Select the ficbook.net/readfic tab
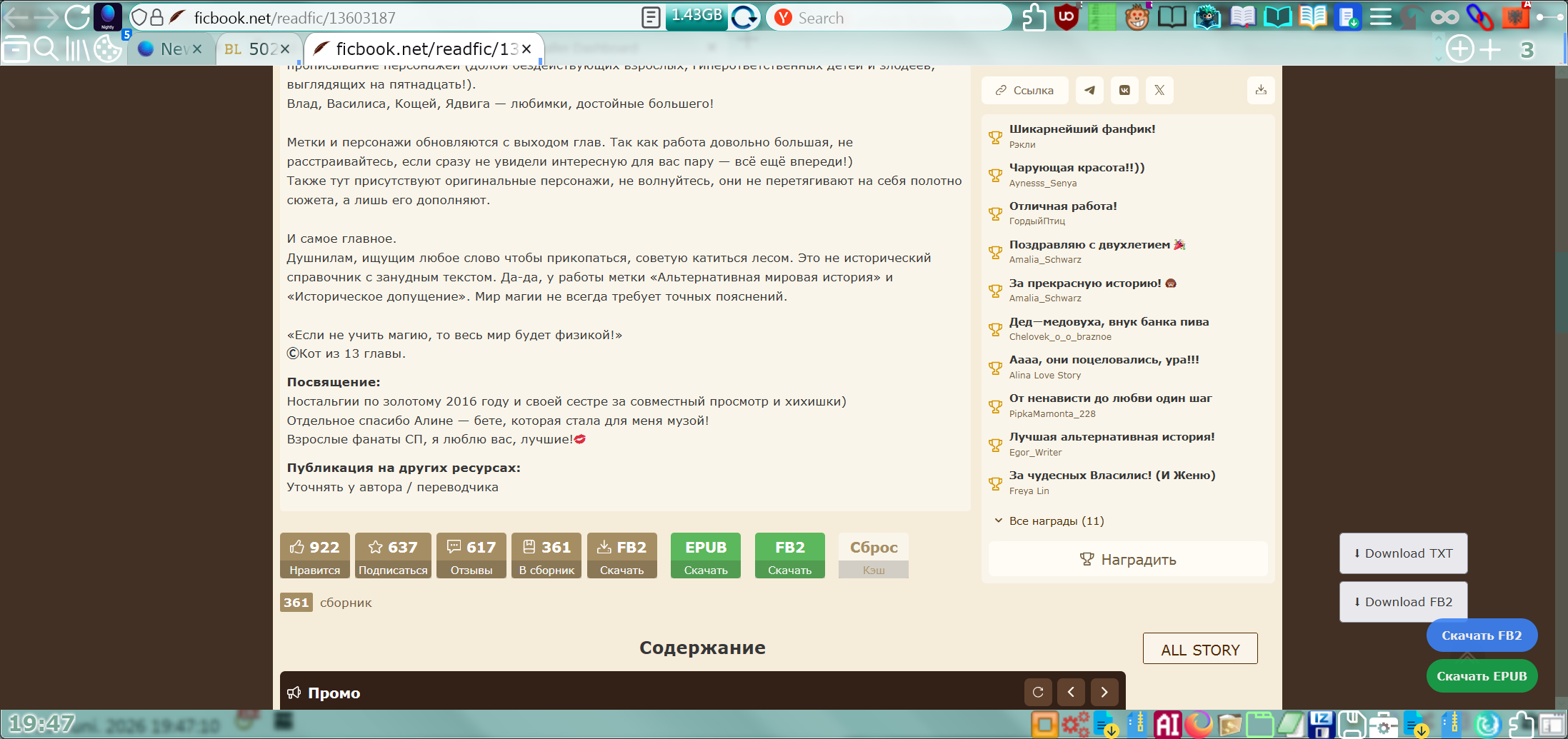The height and width of the screenshot is (739, 1568). click(x=425, y=49)
